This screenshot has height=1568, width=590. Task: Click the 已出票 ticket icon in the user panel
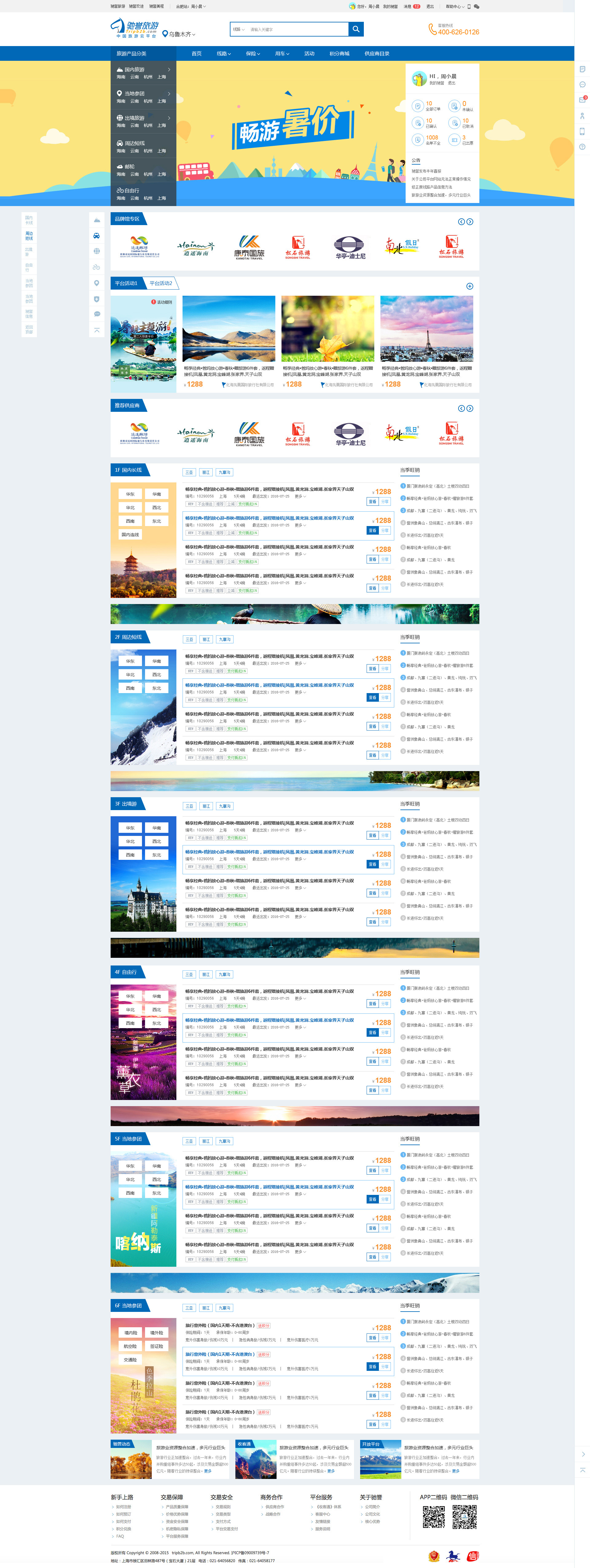(454, 140)
